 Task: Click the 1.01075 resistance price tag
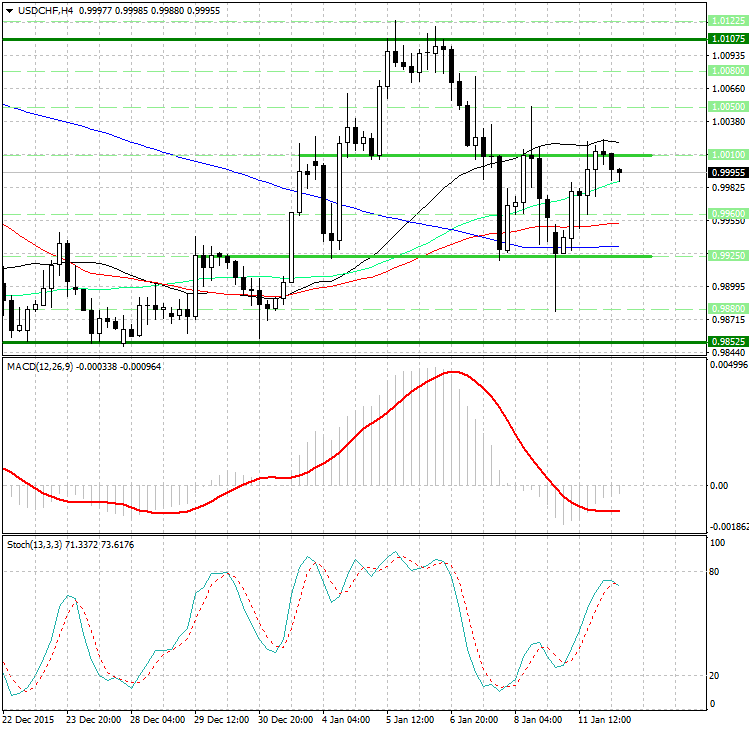[726, 39]
